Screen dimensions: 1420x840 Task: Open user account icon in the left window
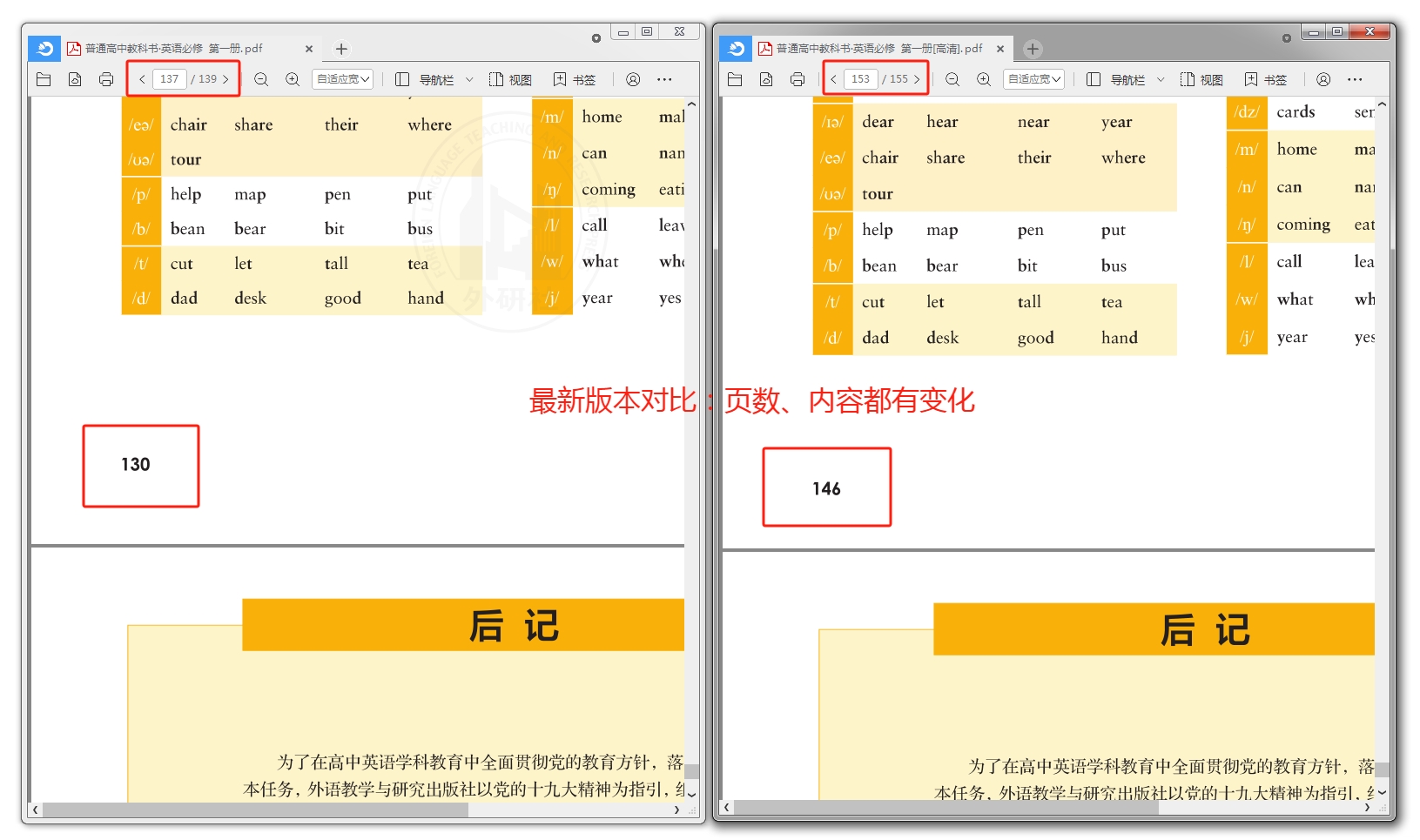pos(633,79)
